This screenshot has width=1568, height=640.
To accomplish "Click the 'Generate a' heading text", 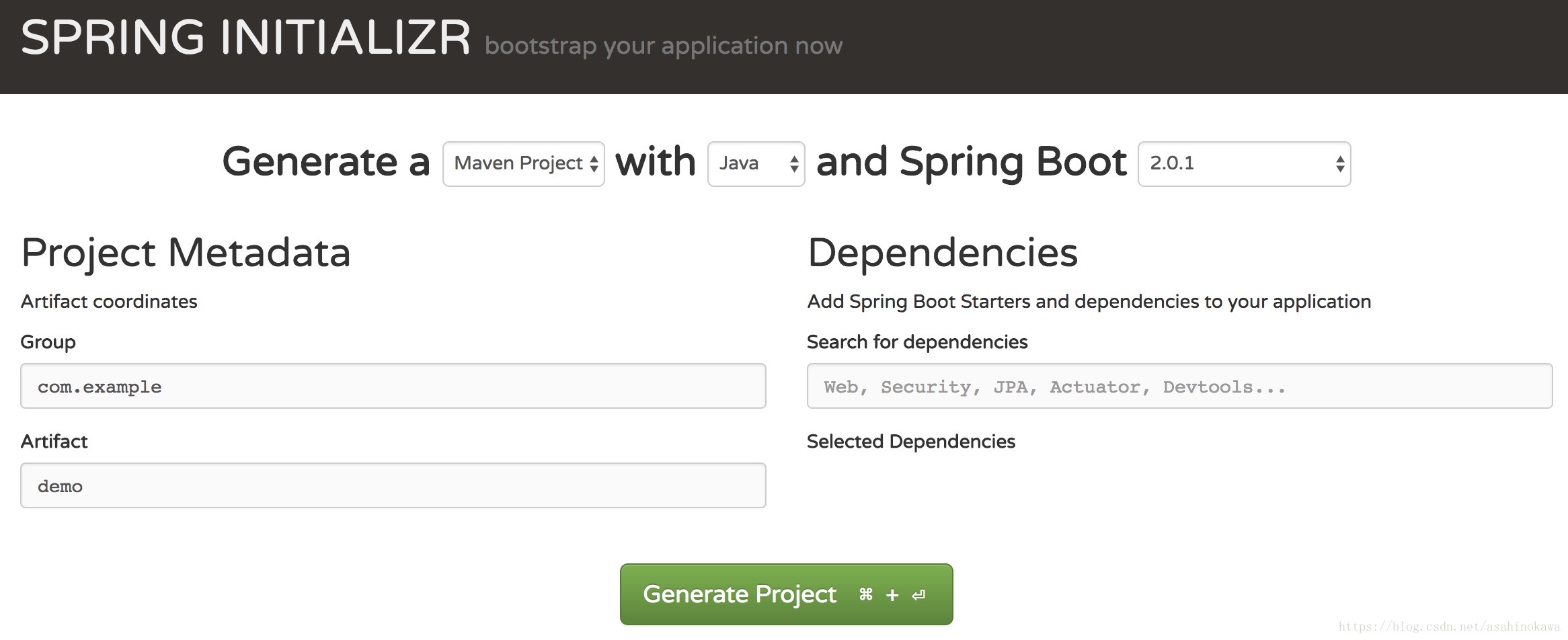I will coord(326,162).
